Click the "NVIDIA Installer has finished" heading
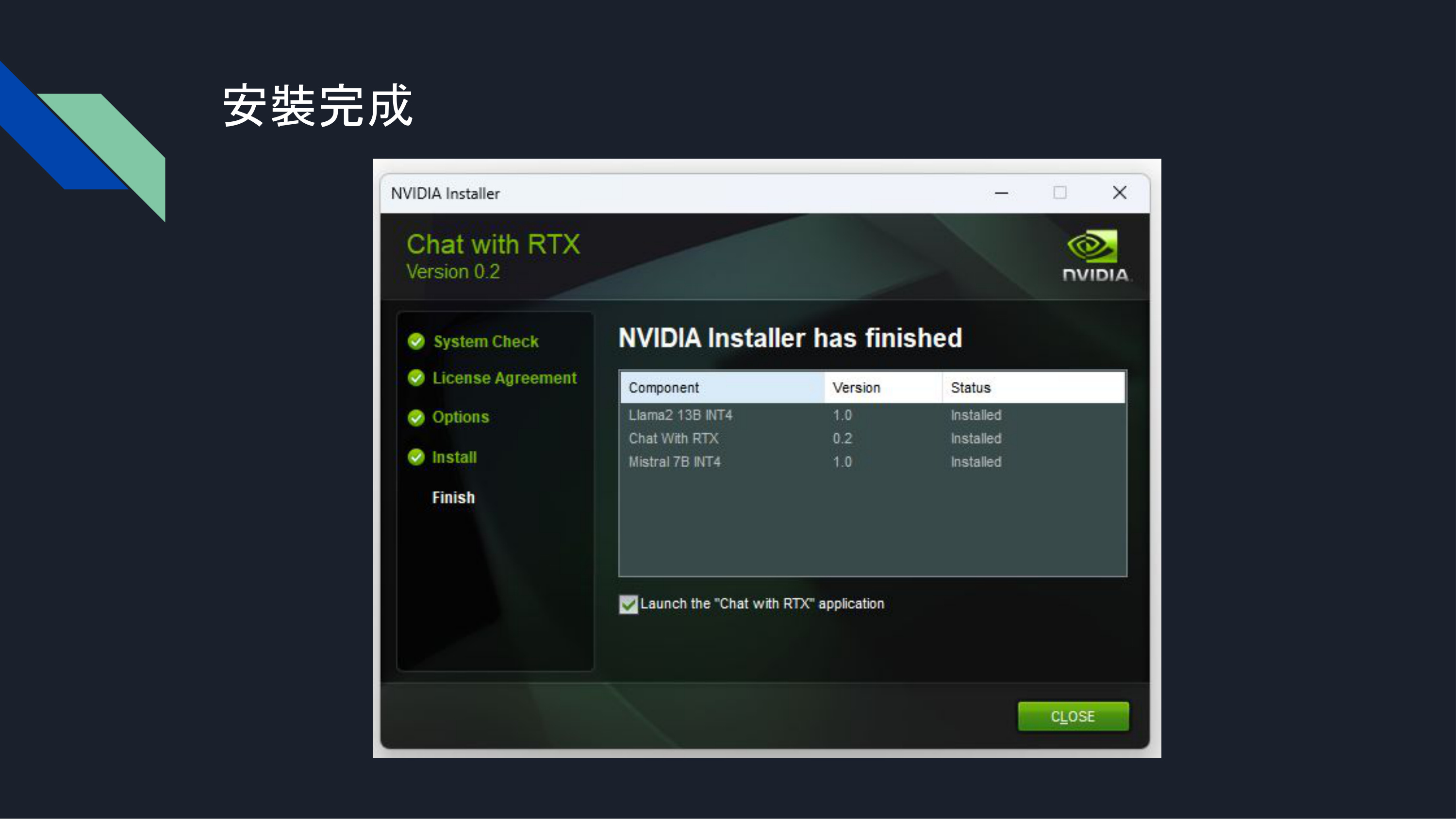The image size is (1456, 819). [x=790, y=338]
